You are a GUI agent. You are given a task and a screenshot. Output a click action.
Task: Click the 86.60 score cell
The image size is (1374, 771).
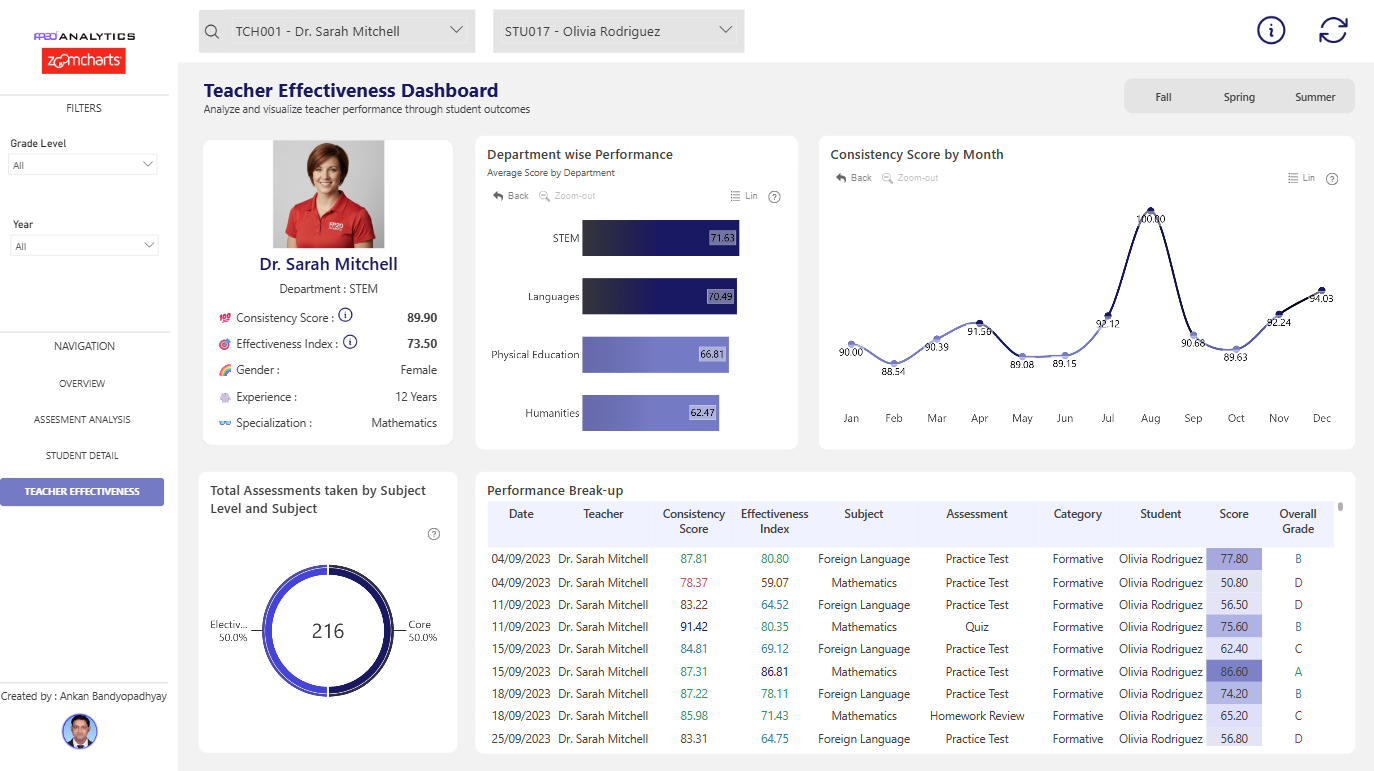(x=1234, y=672)
